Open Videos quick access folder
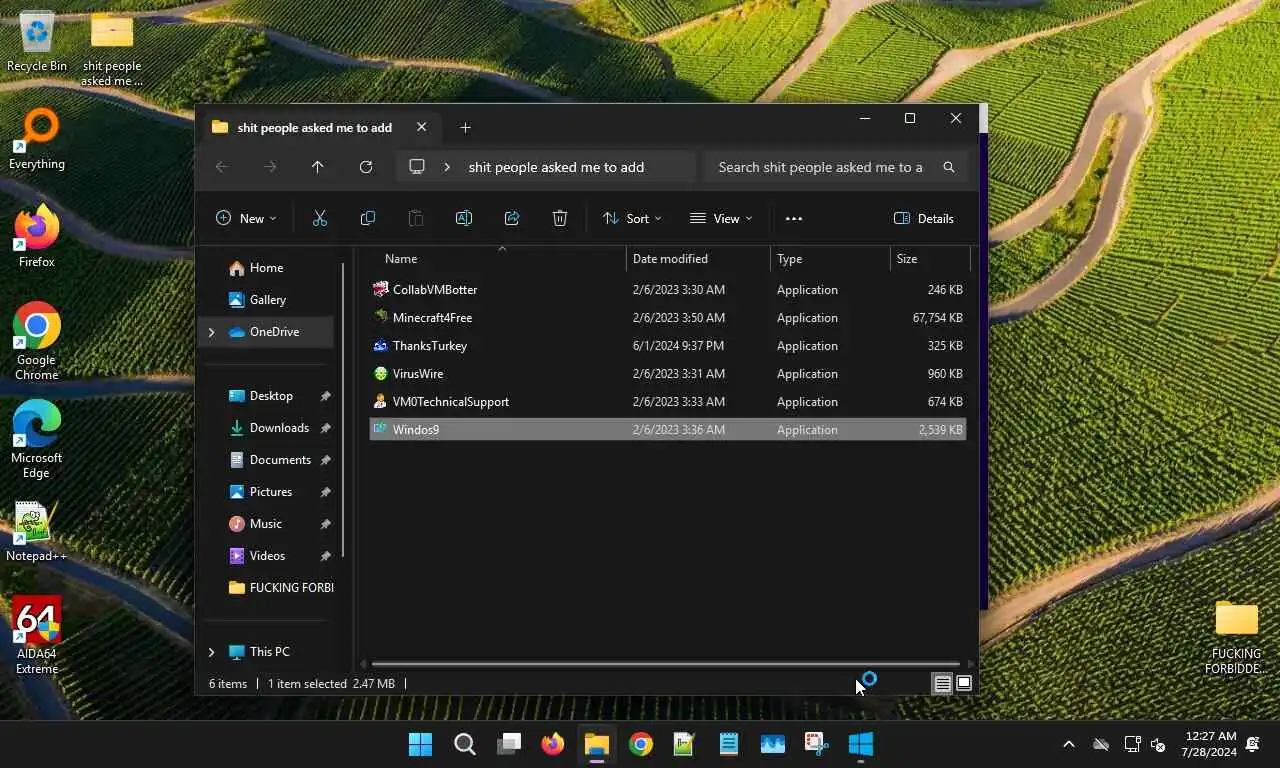The image size is (1280, 768). [x=267, y=556]
